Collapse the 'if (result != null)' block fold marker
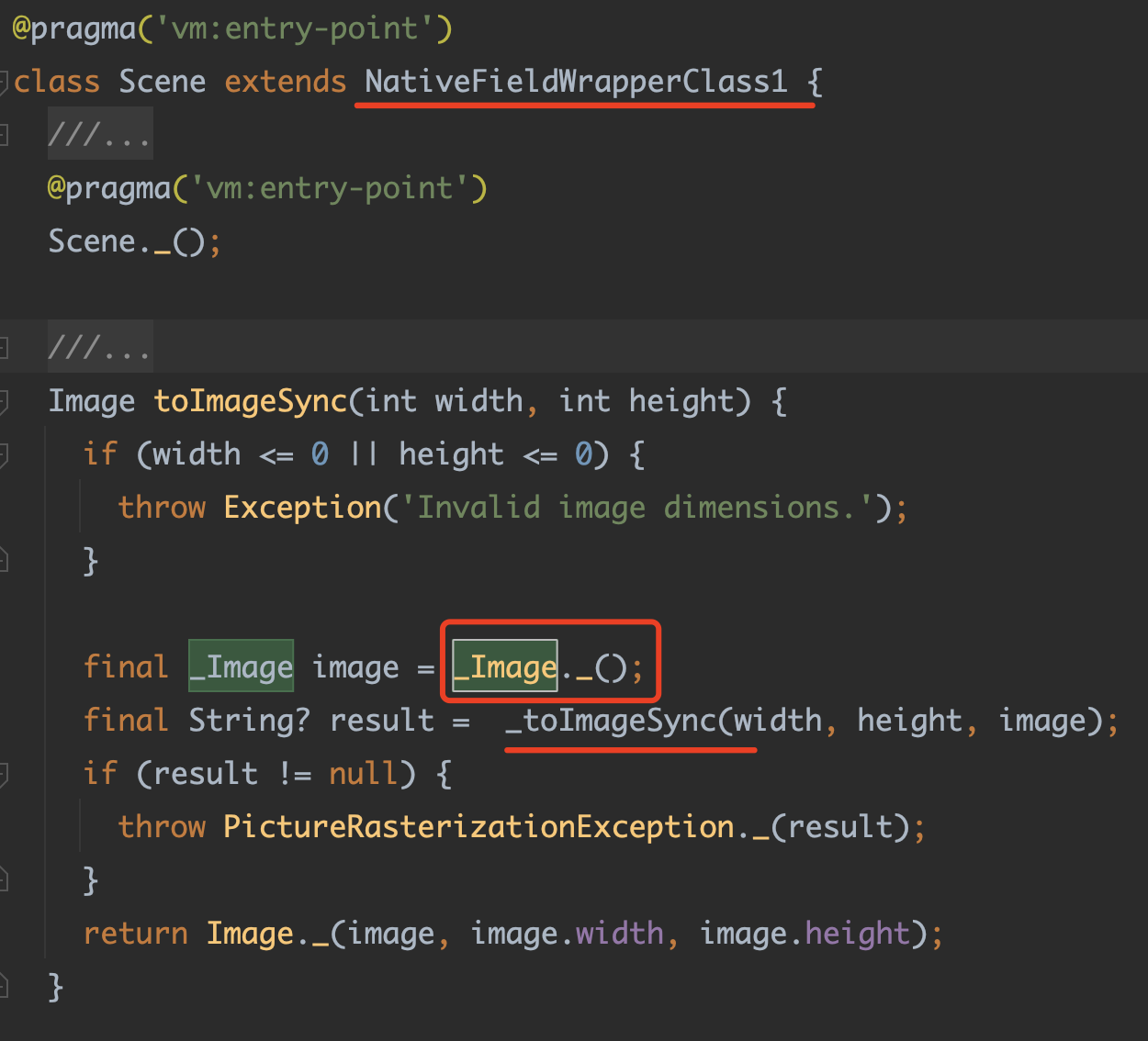 click(x=4, y=774)
